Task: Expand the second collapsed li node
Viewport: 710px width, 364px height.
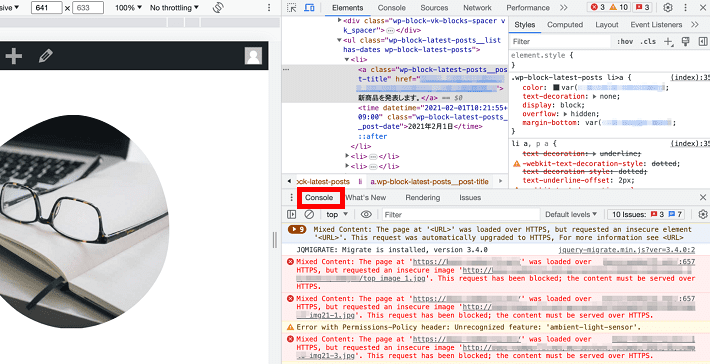Action: tap(347, 156)
